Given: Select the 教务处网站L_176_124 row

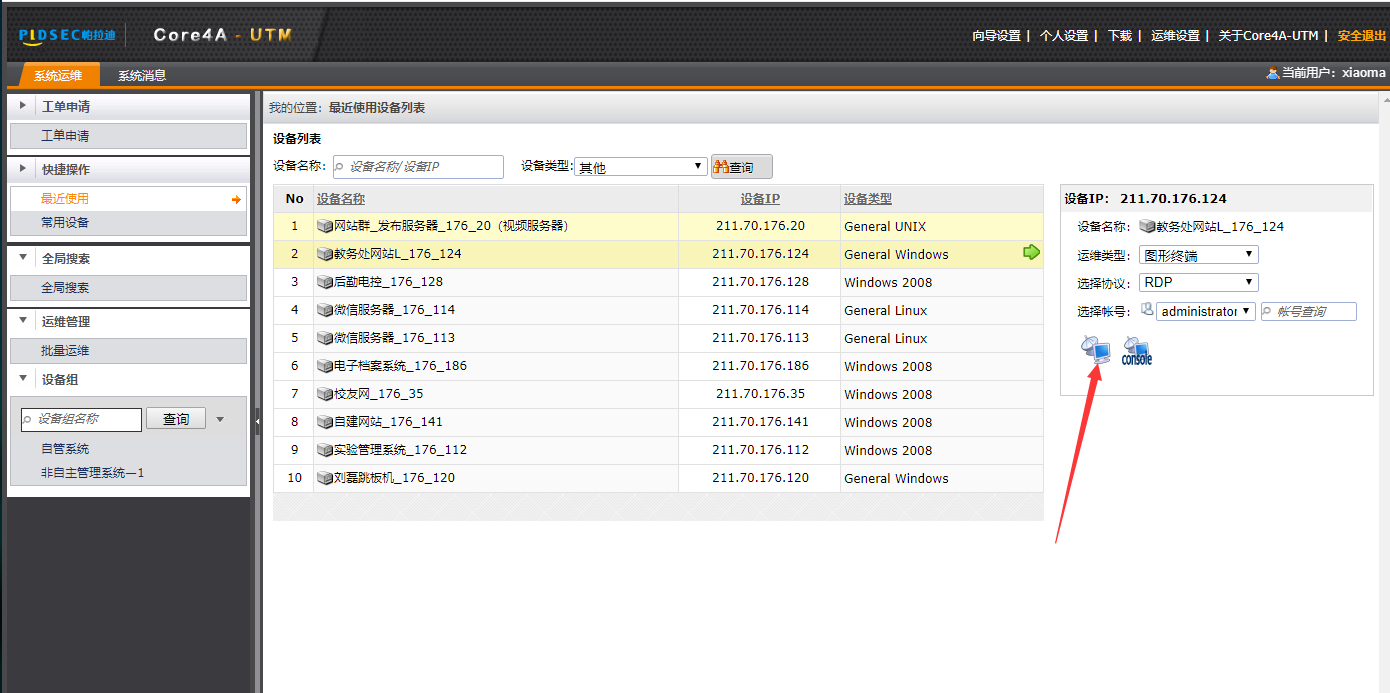Looking at the screenshot, I should [658, 254].
